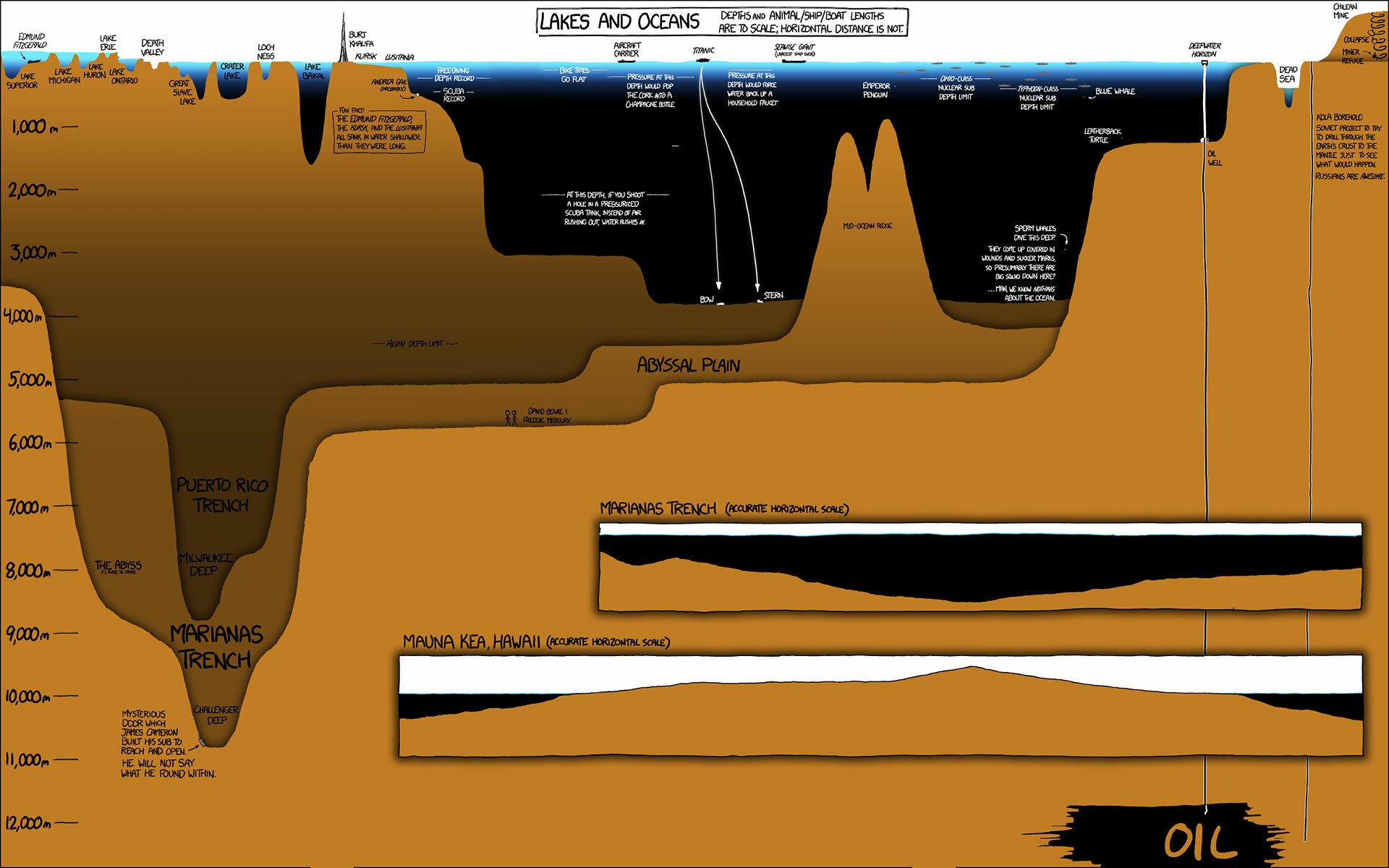
Task: Click the David Bowie and Freddie Mercury figures
Action: pos(511,414)
